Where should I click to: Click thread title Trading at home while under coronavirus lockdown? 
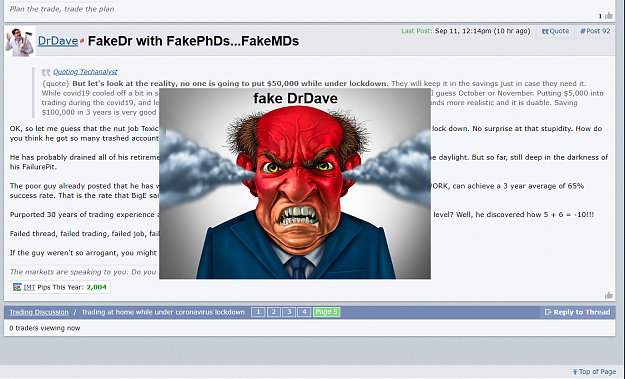tap(163, 312)
